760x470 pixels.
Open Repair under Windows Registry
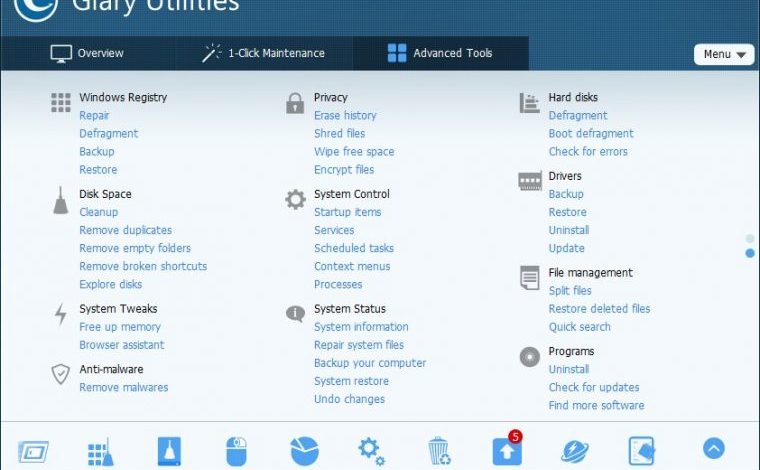(94, 116)
